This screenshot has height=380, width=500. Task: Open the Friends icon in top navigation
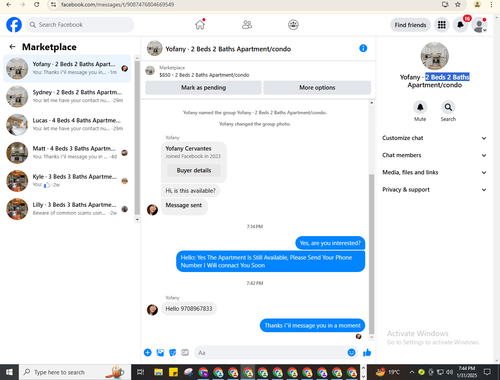pyautogui.click(x=247, y=25)
